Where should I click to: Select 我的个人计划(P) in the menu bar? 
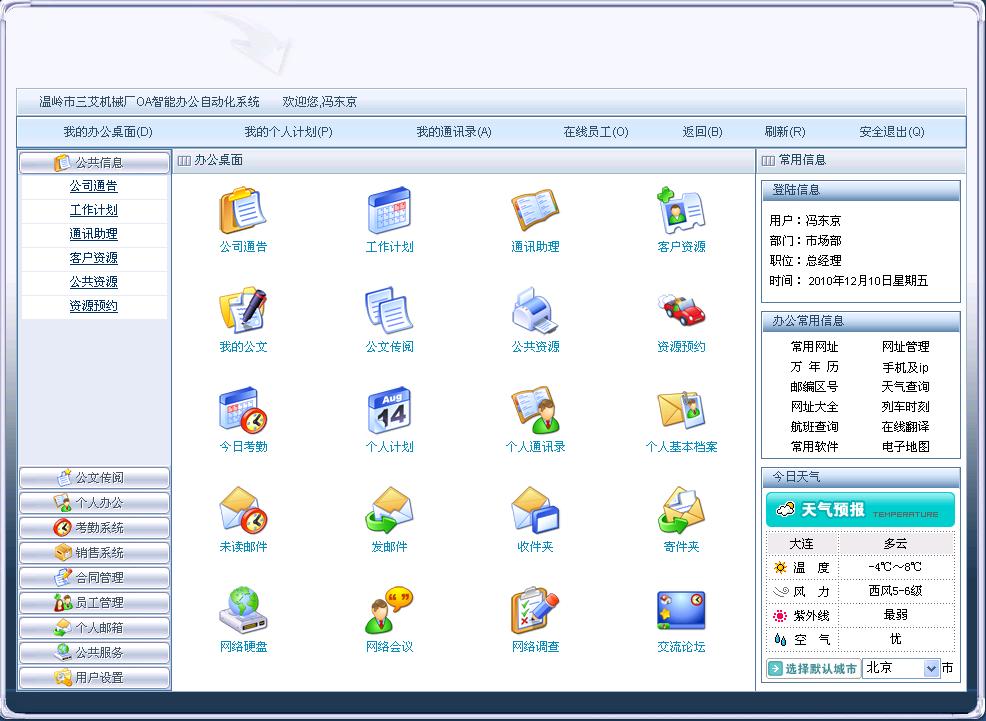(288, 132)
